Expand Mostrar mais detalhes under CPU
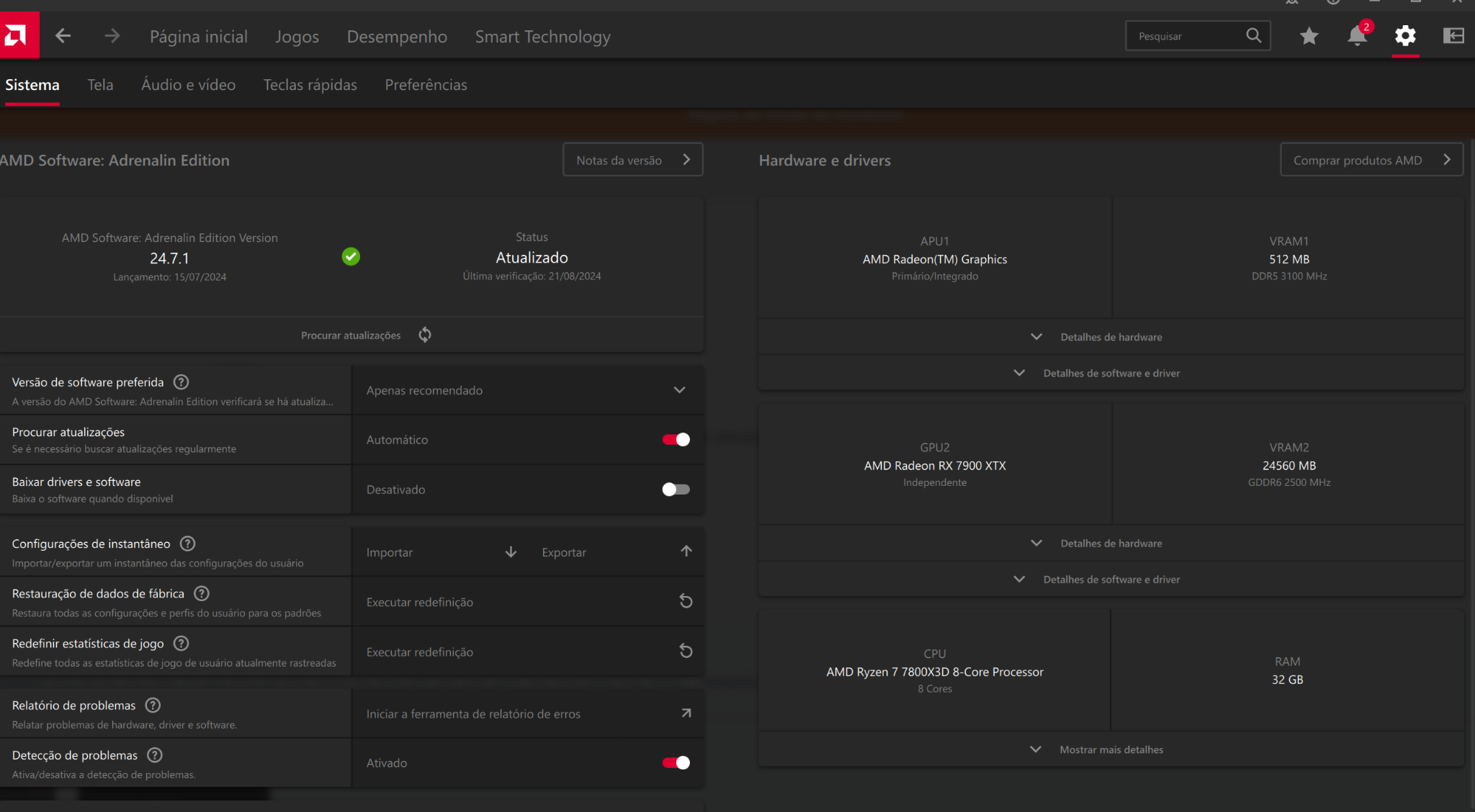1475x812 pixels. [x=1111, y=749]
